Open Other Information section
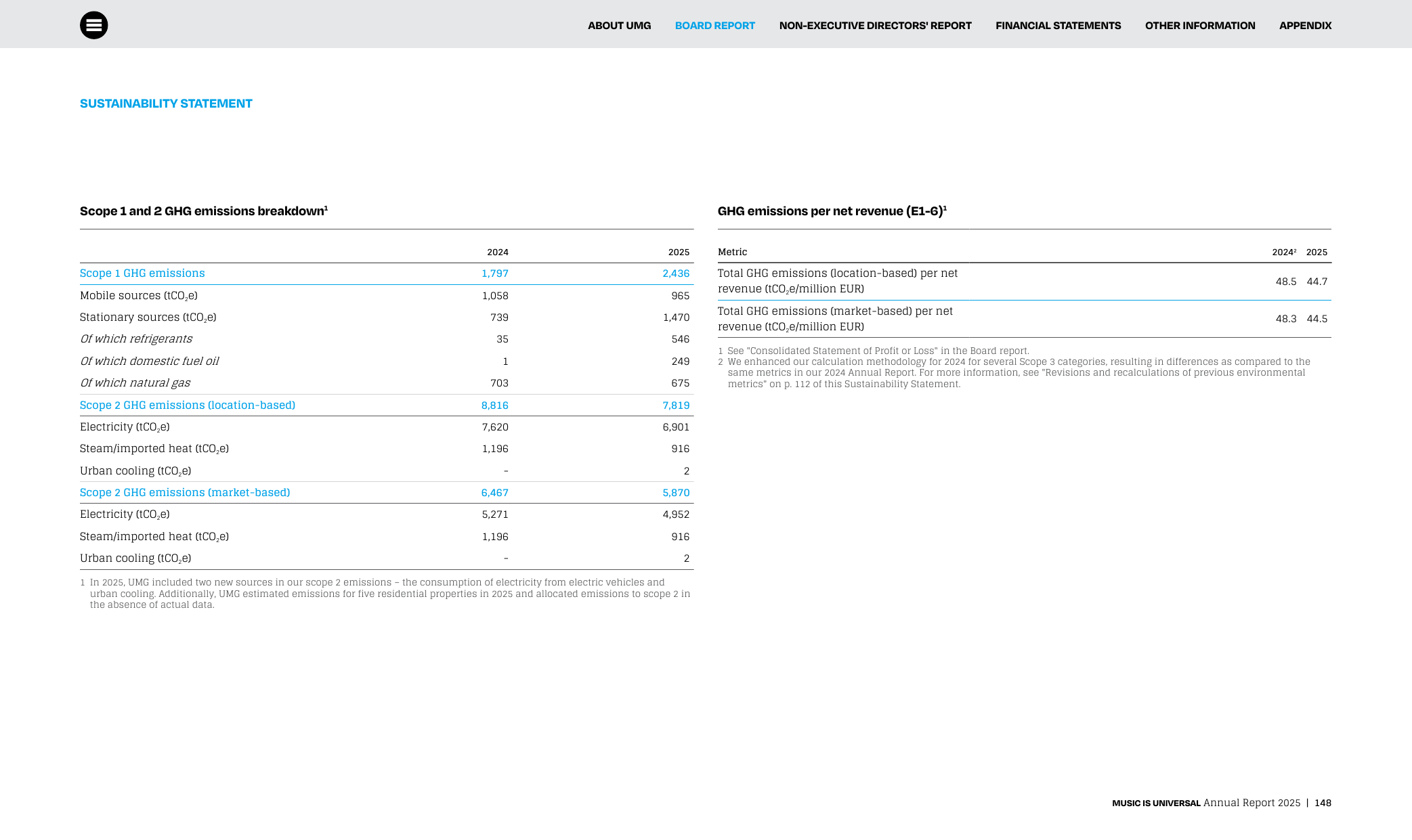Screen dimensions: 1412x840 pyautogui.click(x=1200, y=26)
